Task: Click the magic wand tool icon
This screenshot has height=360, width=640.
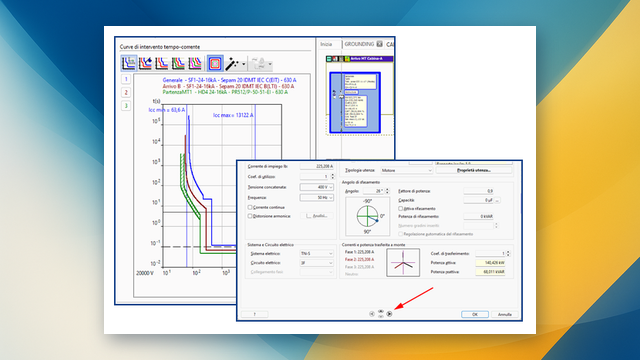Action: 232,64
